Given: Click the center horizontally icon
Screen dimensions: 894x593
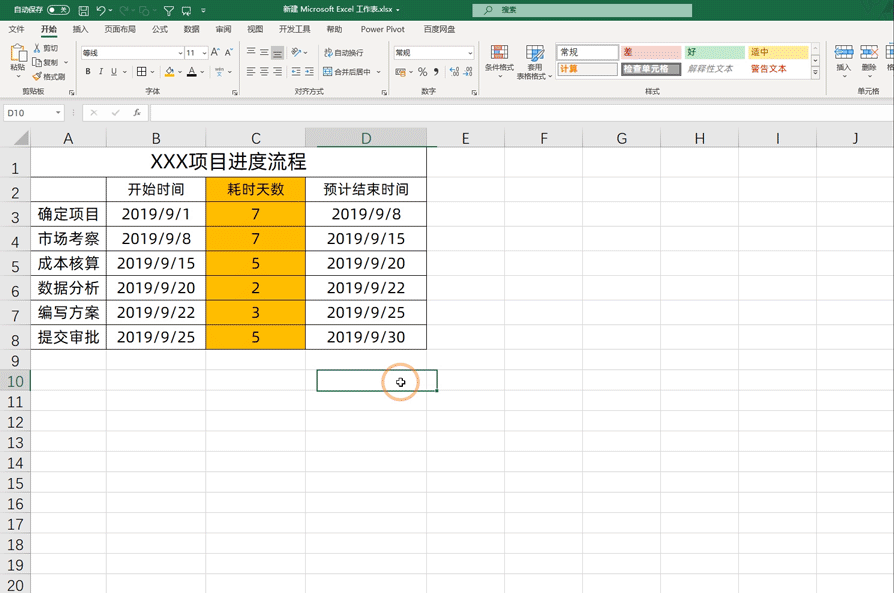Looking at the screenshot, I should 264,71.
